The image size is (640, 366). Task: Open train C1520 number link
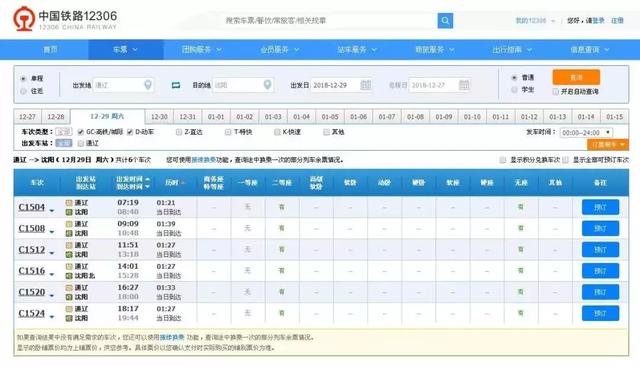point(32,292)
